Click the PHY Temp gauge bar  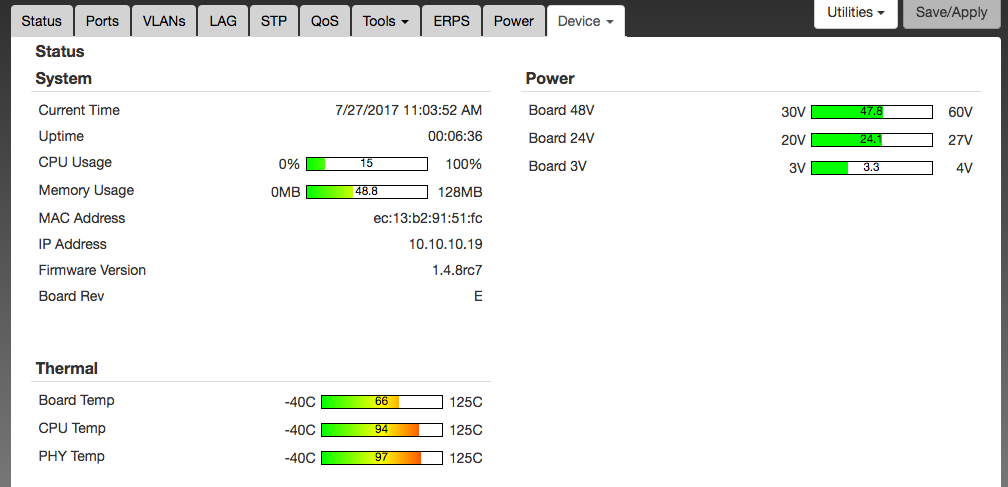click(381, 458)
